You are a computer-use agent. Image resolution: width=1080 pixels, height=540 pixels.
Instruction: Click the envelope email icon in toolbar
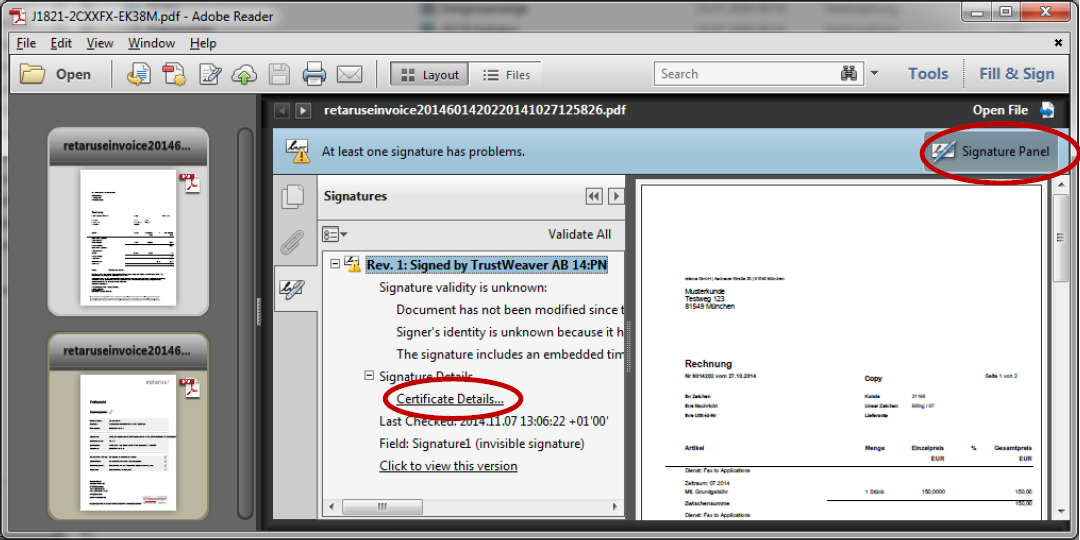click(349, 74)
